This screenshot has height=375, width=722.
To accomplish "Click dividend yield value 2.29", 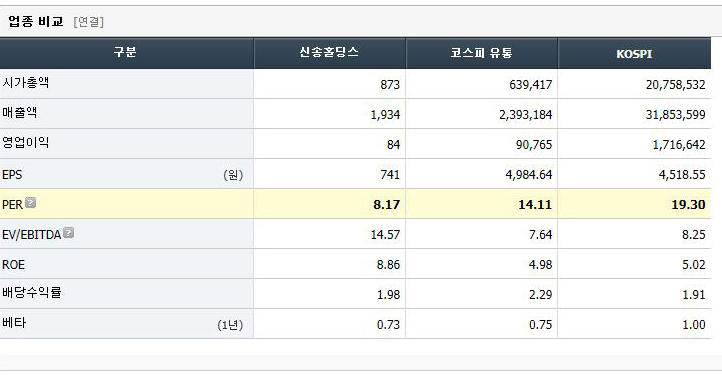I will pyautogui.click(x=541, y=294).
